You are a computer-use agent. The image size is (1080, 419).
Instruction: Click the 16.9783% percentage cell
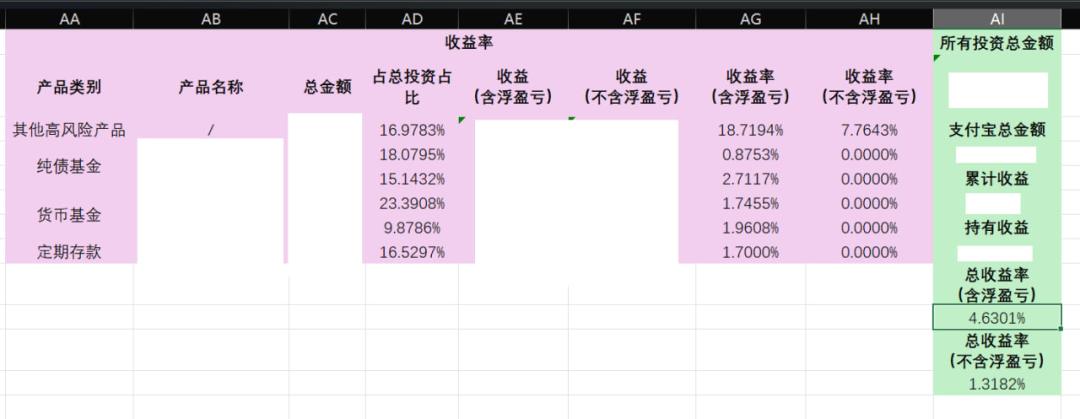click(411, 130)
